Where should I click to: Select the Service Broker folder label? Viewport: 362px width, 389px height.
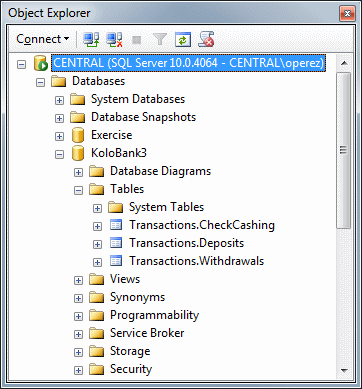click(x=147, y=333)
